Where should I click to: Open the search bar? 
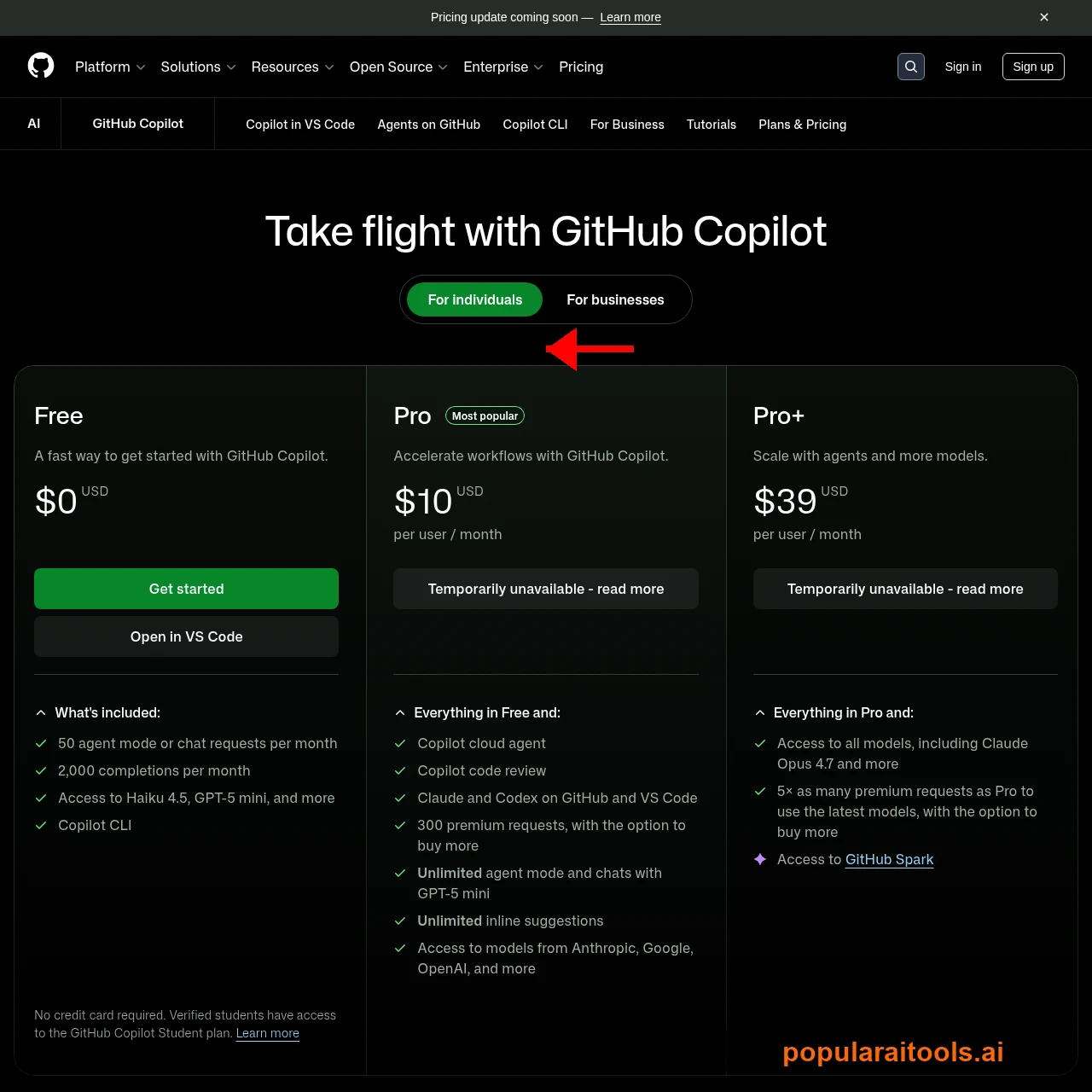[910, 66]
